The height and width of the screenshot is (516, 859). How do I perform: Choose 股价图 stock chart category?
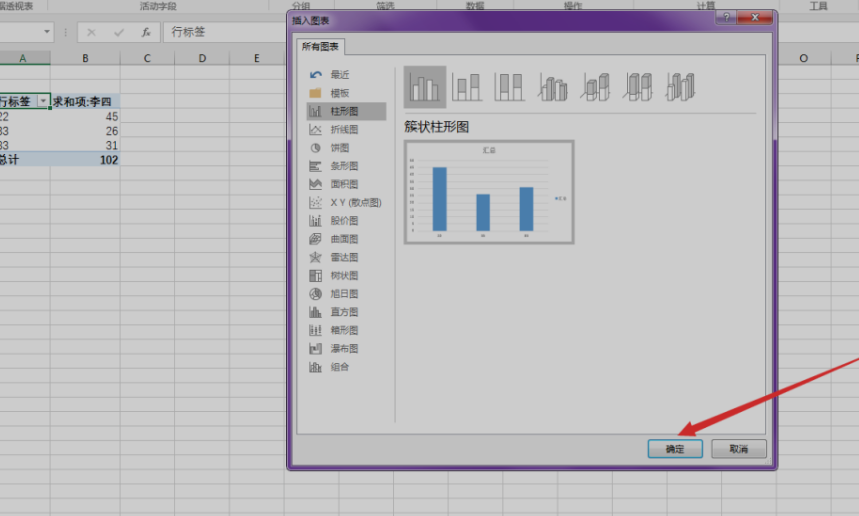[x=346, y=221]
